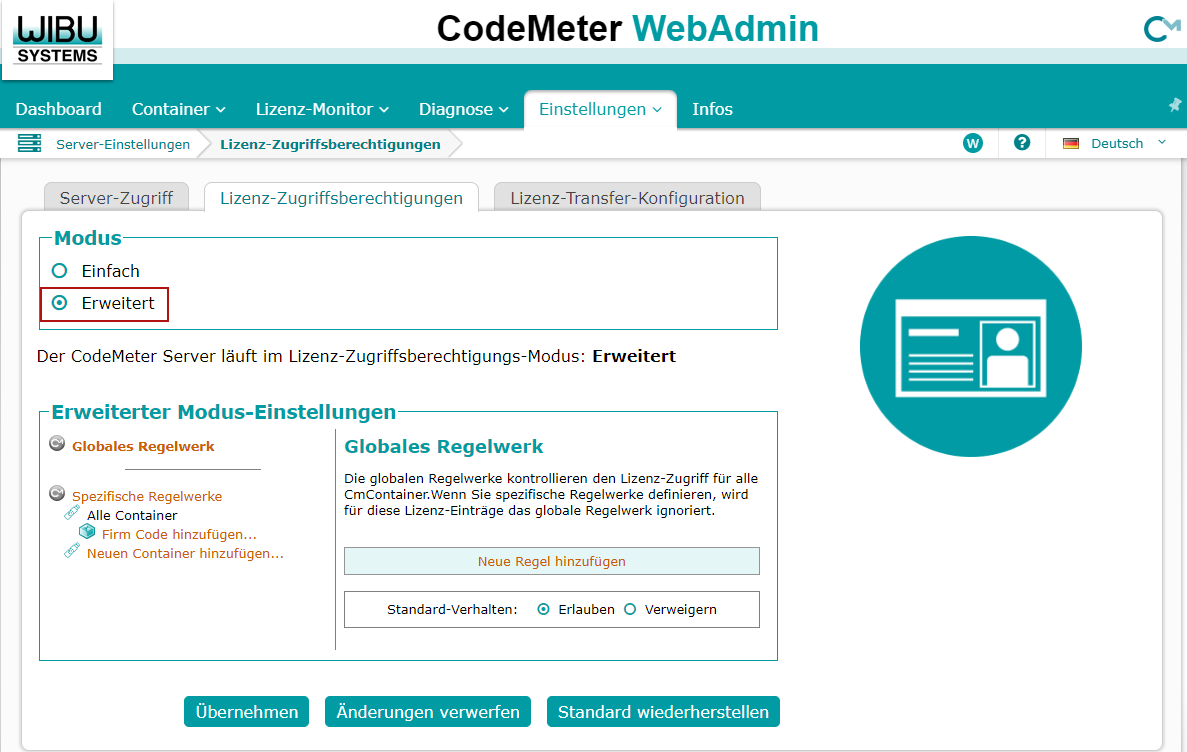This screenshot has height=752, width=1187.
Task: Click the CodeMeter icon beside Spezifische Regelwerke
Action: coord(57,493)
